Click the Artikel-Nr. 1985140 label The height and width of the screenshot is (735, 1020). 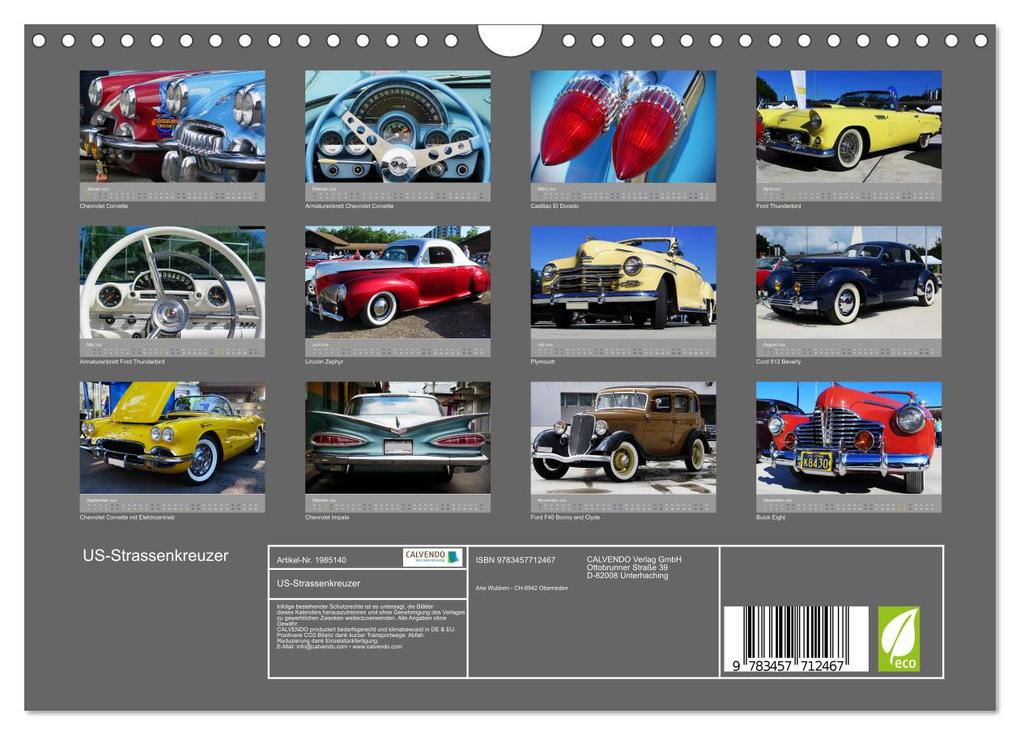311,560
